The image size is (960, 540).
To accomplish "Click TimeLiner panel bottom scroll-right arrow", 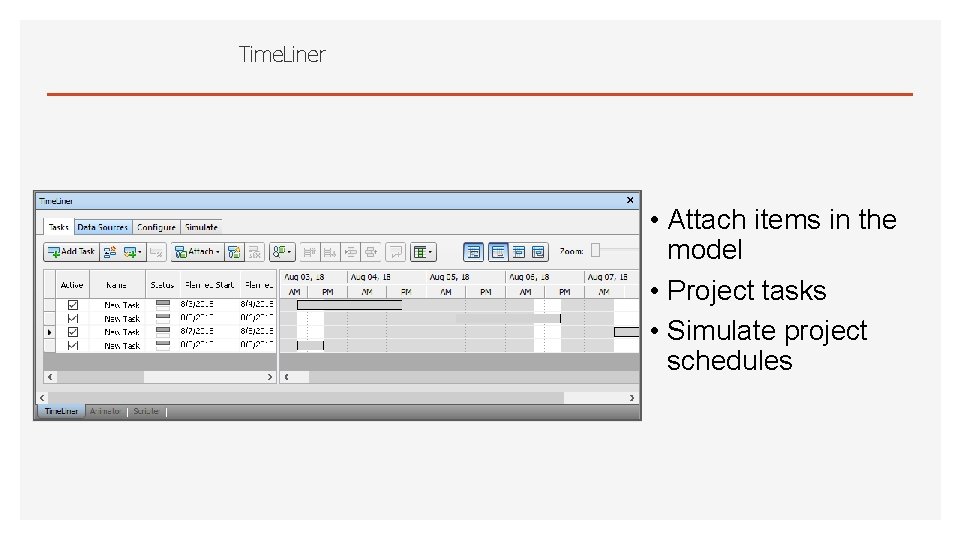I will pyautogui.click(x=632, y=398).
